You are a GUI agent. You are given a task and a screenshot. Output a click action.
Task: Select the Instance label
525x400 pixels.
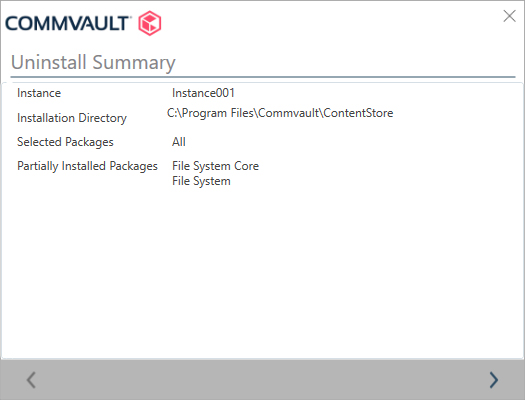(x=39, y=93)
